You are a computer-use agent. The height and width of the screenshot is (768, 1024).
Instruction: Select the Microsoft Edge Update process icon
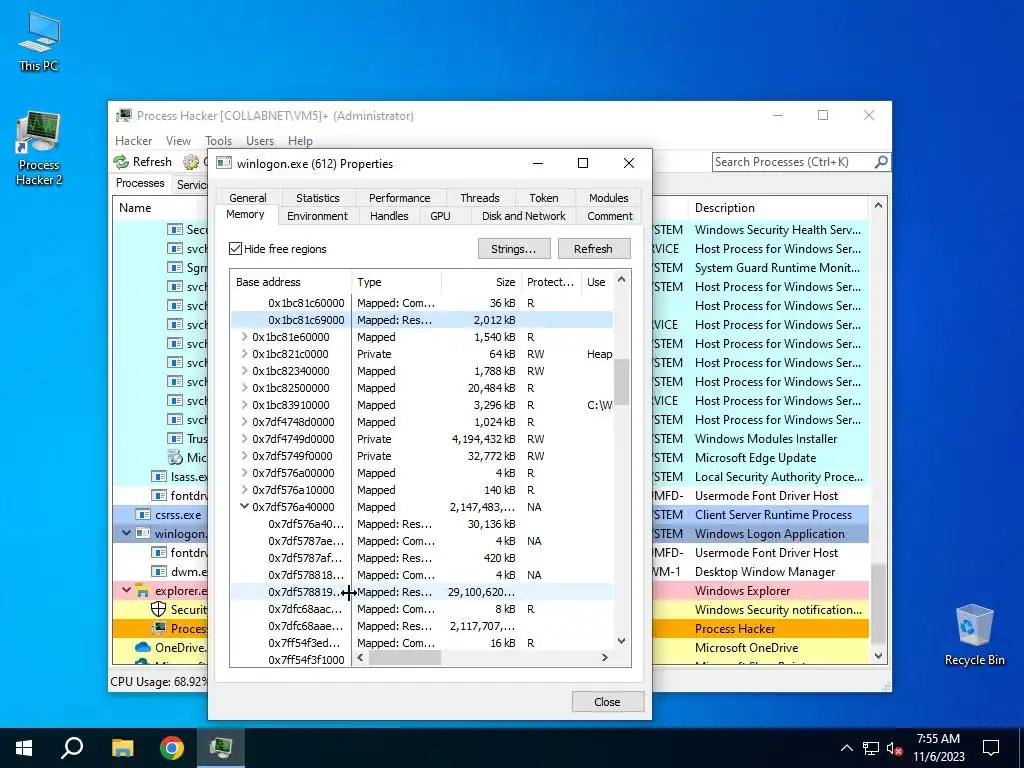[175, 458]
